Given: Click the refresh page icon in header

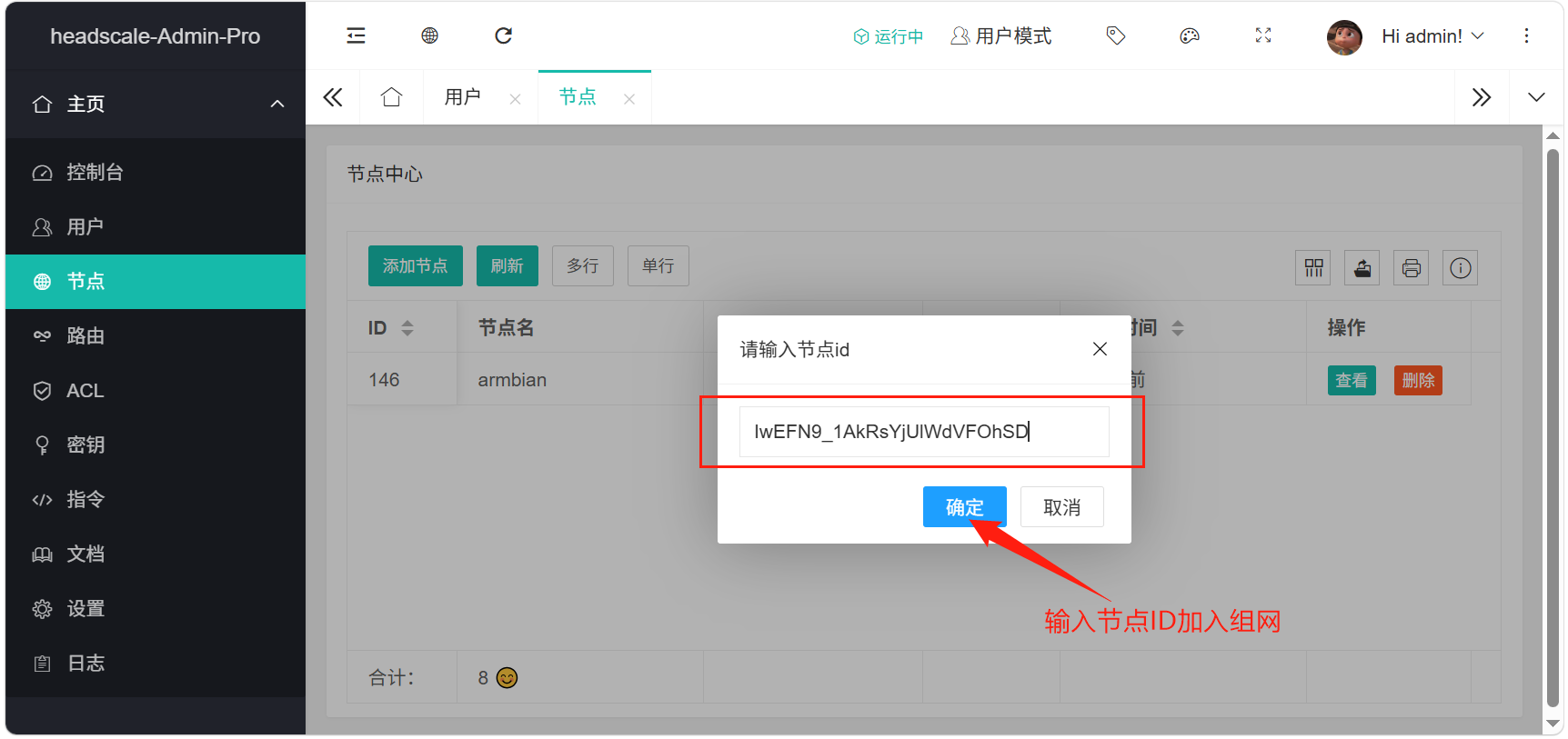Looking at the screenshot, I should [503, 35].
